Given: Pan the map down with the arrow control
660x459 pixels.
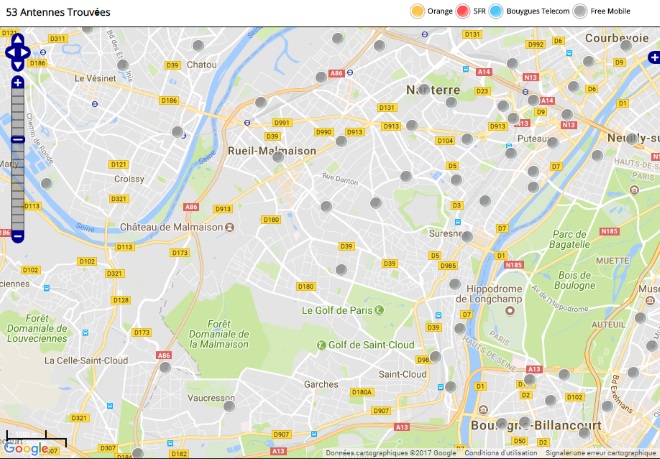Looking at the screenshot, I should [x=18, y=65].
